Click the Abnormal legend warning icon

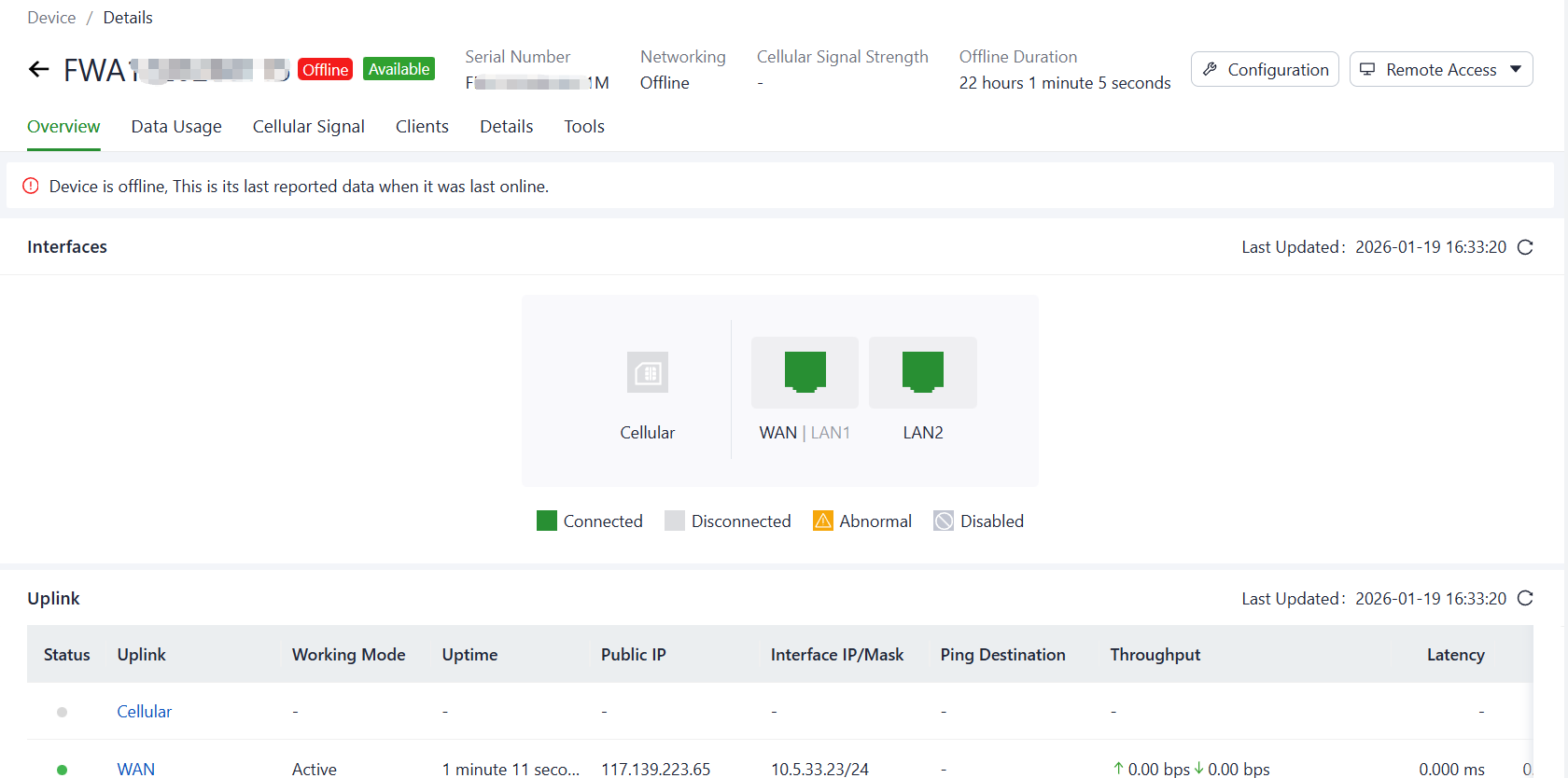coord(822,521)
